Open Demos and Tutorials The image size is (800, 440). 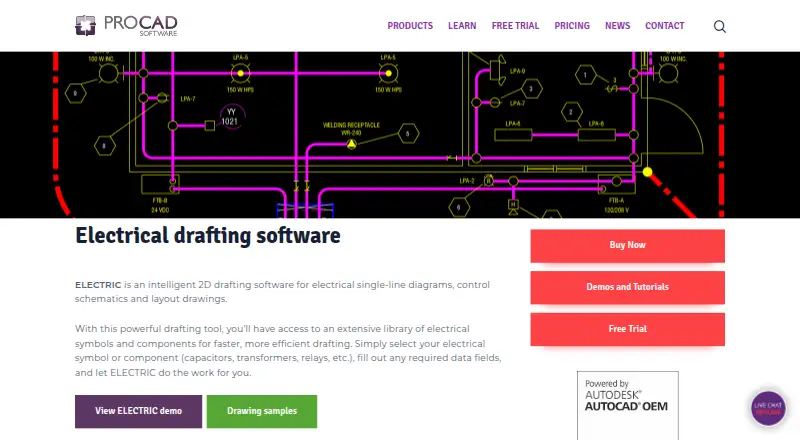click(x=628, y=287)
